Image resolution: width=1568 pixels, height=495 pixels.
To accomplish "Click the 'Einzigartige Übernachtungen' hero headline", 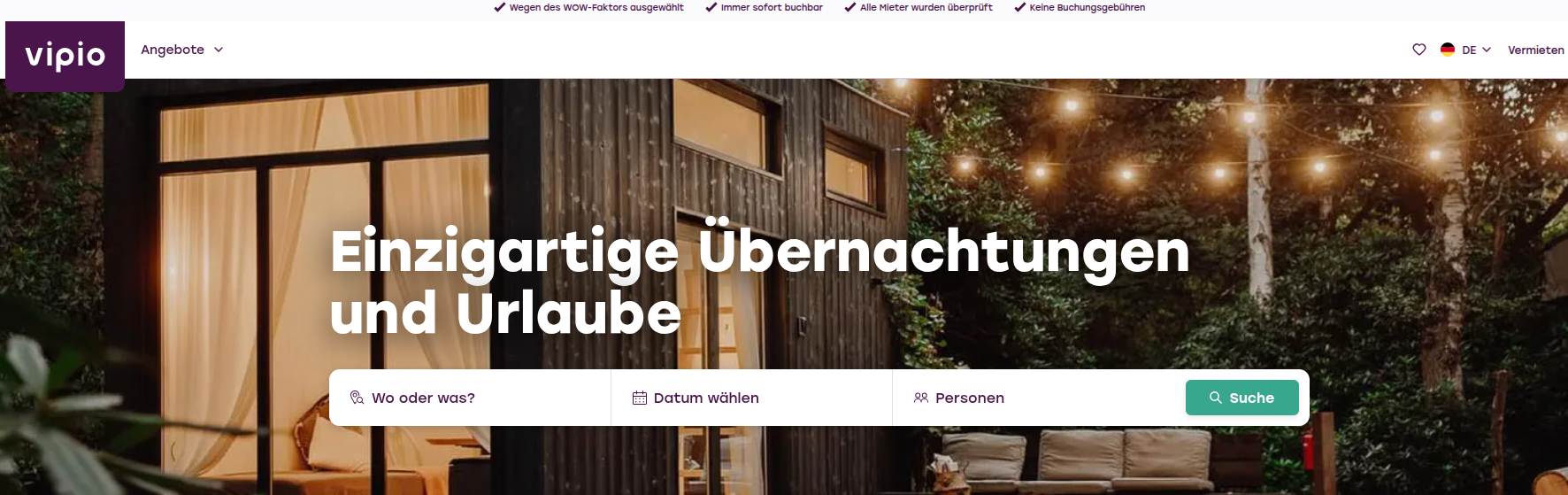I will [x=760, y=253].
